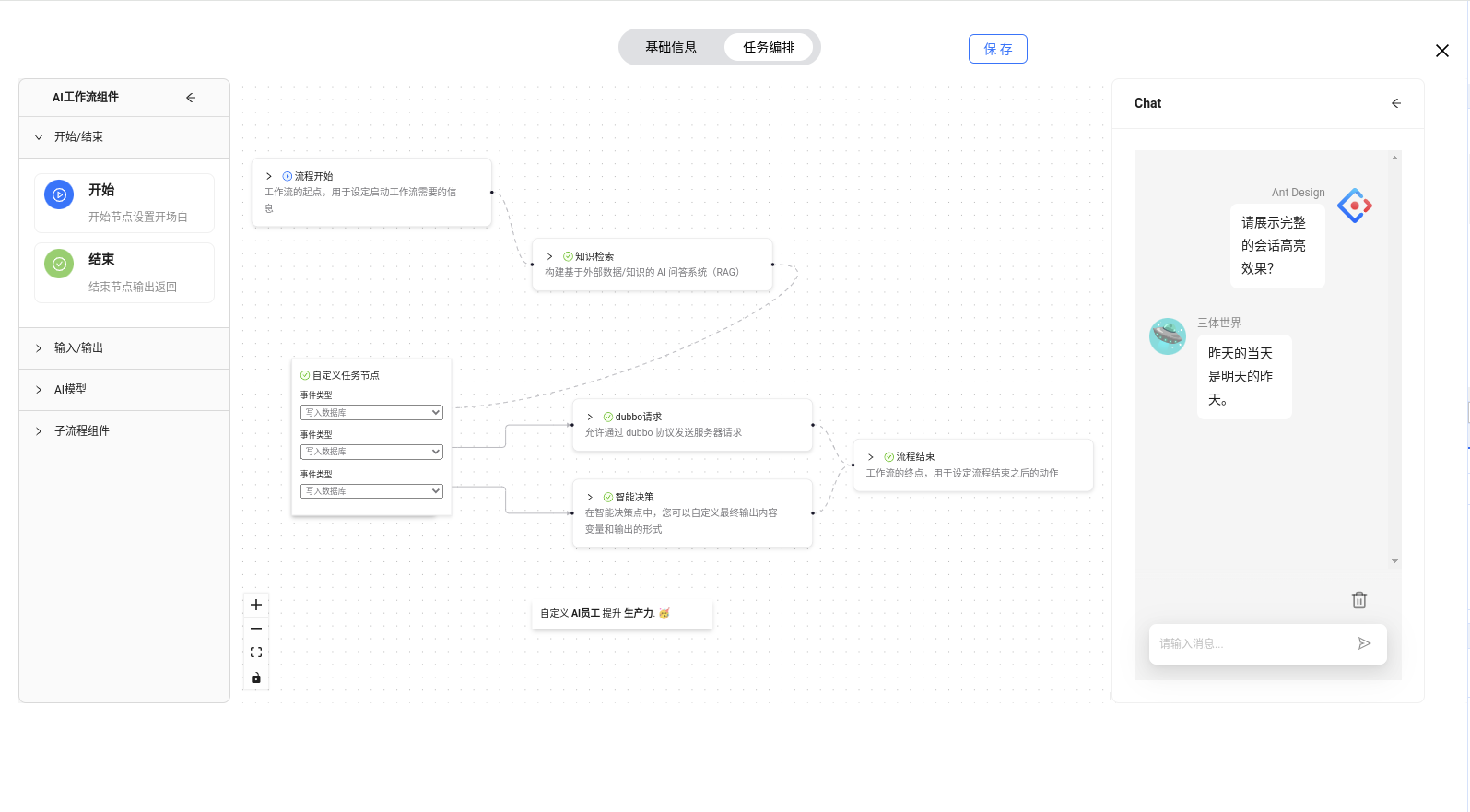This screenshot has height=812, width=1470.
Task: Click the 请展示完整的会话高亮效果? message bubble
Action: (x=1277, y=246)
